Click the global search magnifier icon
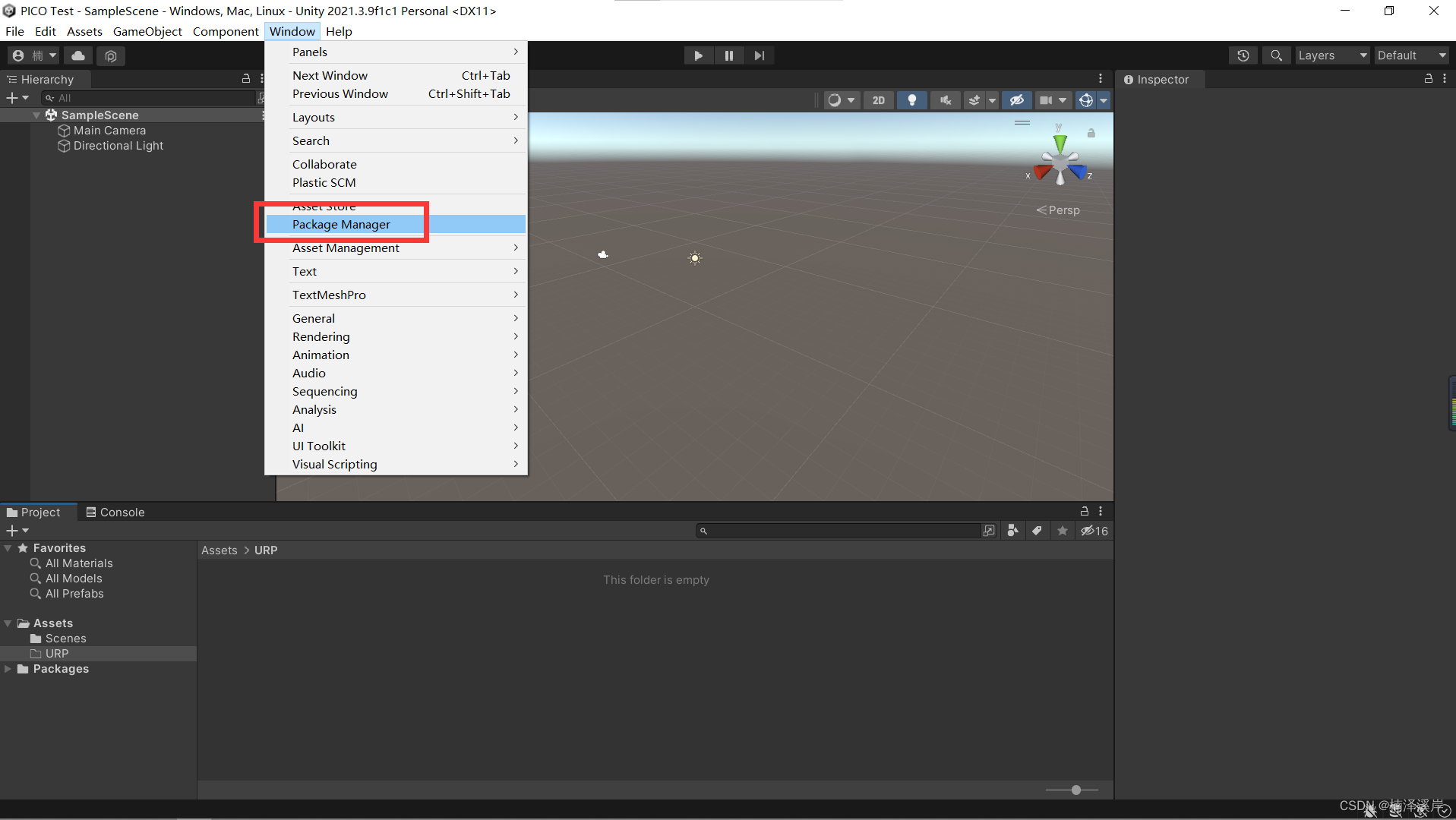Viewport: 1456px width, 820px height. [x=1277, y=55]
